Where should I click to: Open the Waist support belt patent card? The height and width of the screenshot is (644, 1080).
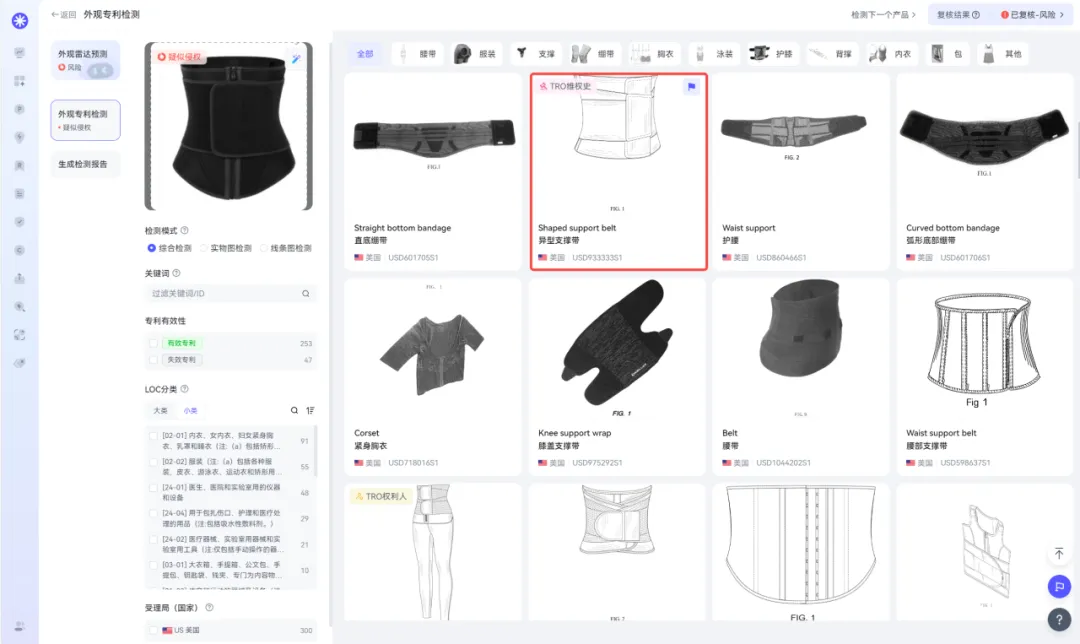point(985,377)
